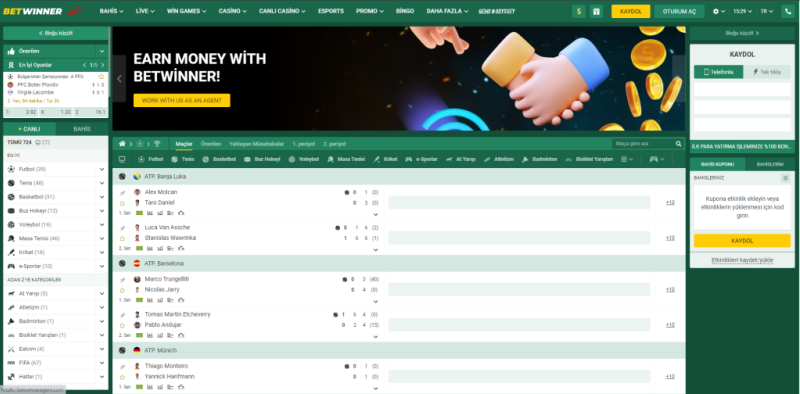
Task: Star the Bulgaristan Şampiyonası featured game
Action: pos(102,77)
